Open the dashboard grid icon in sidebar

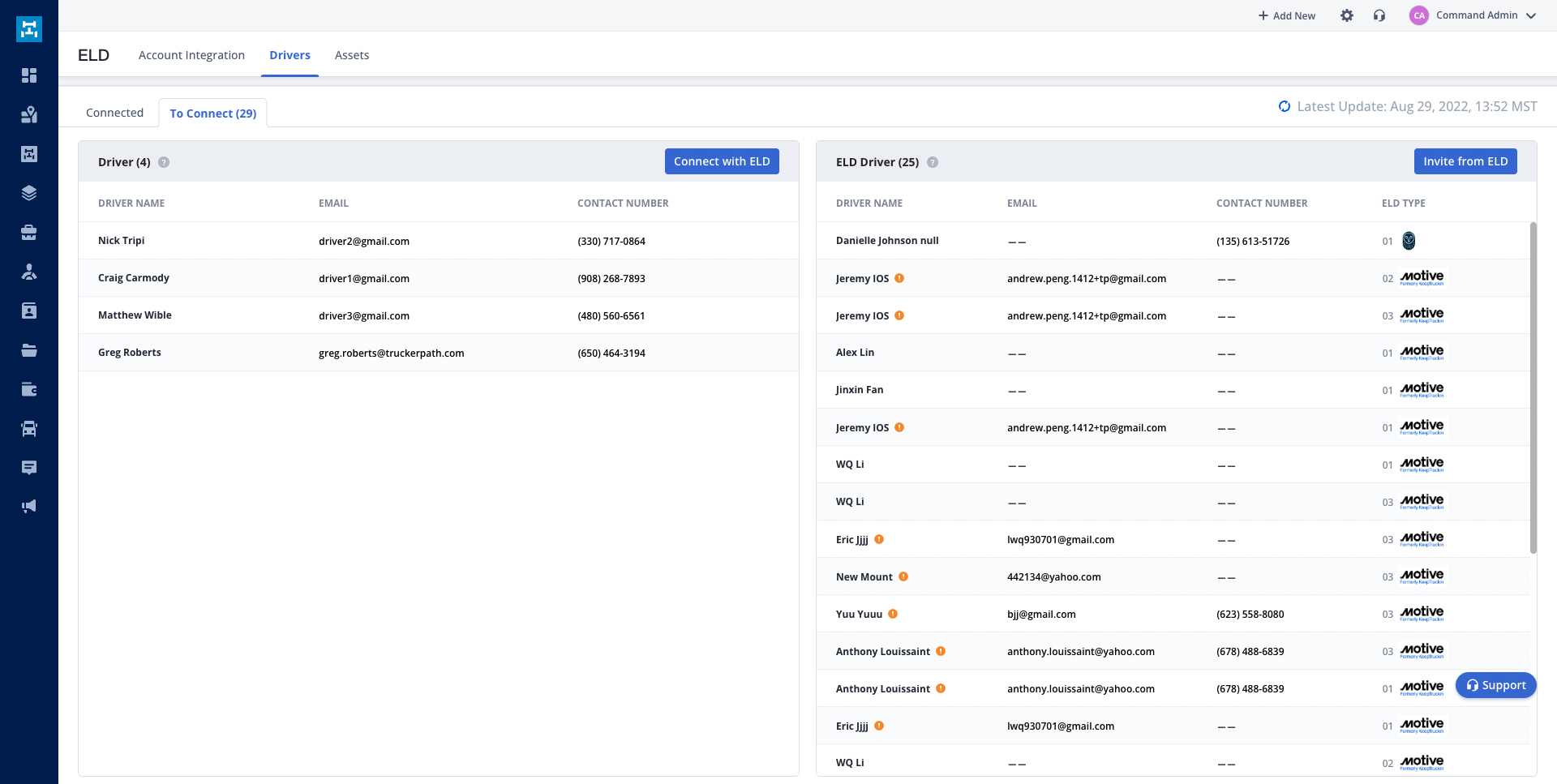click(x=29, y=75)
